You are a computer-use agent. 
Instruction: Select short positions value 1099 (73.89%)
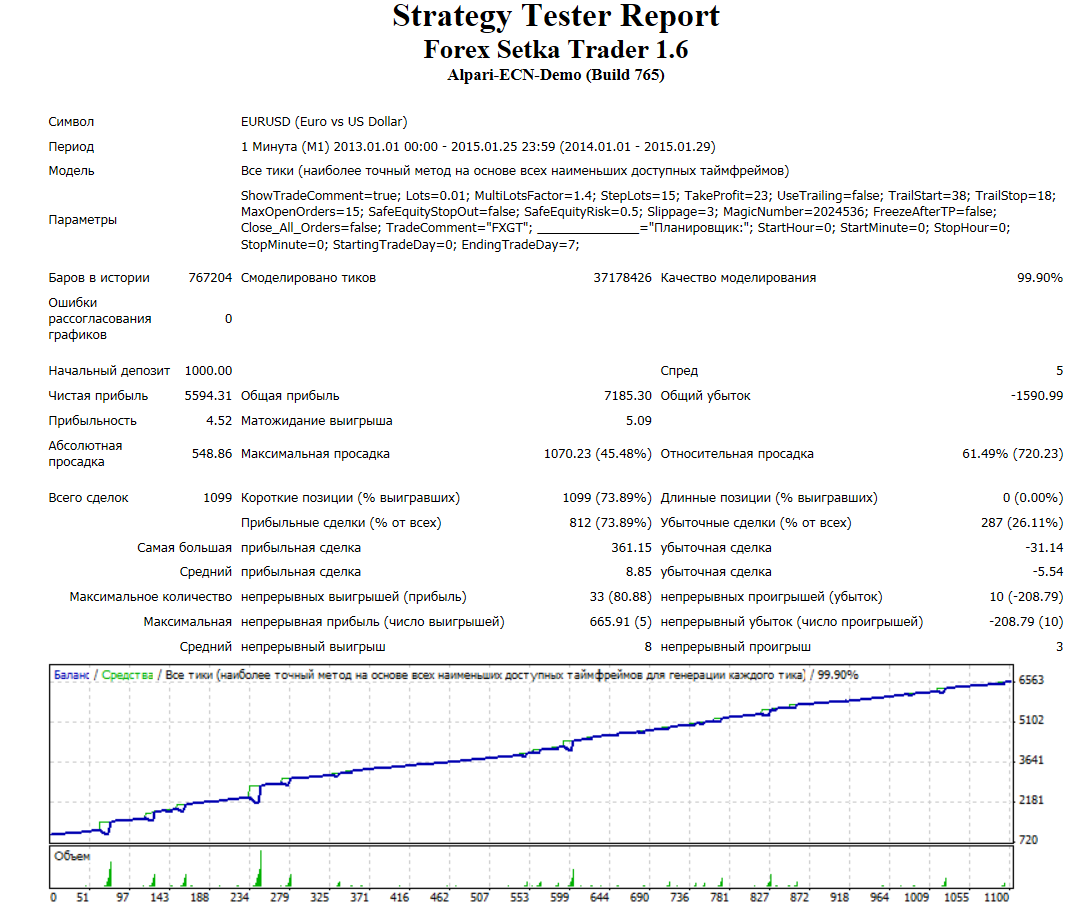pyautogui.click(x=607, y=498)
